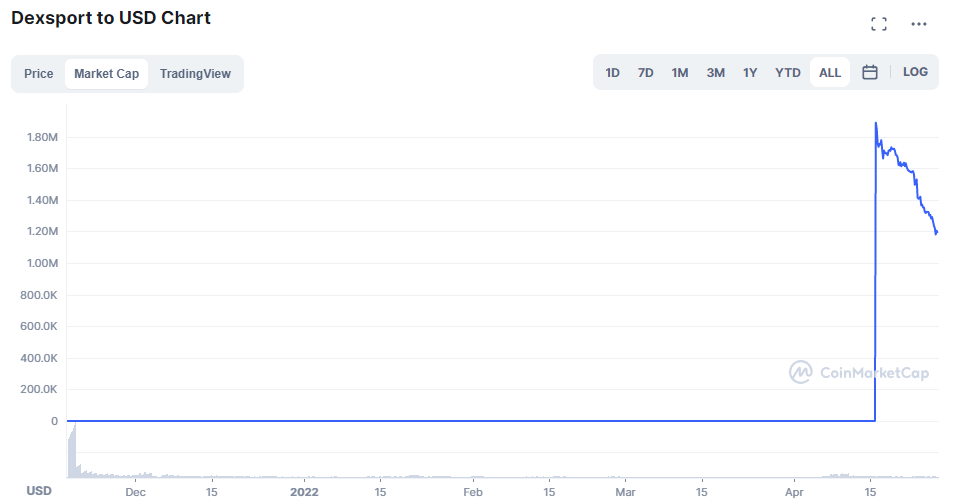The width and height of the screenshot is (962, 504).
Task: Click the end of the blue line near 1.20M
Action: click(936, 233)
